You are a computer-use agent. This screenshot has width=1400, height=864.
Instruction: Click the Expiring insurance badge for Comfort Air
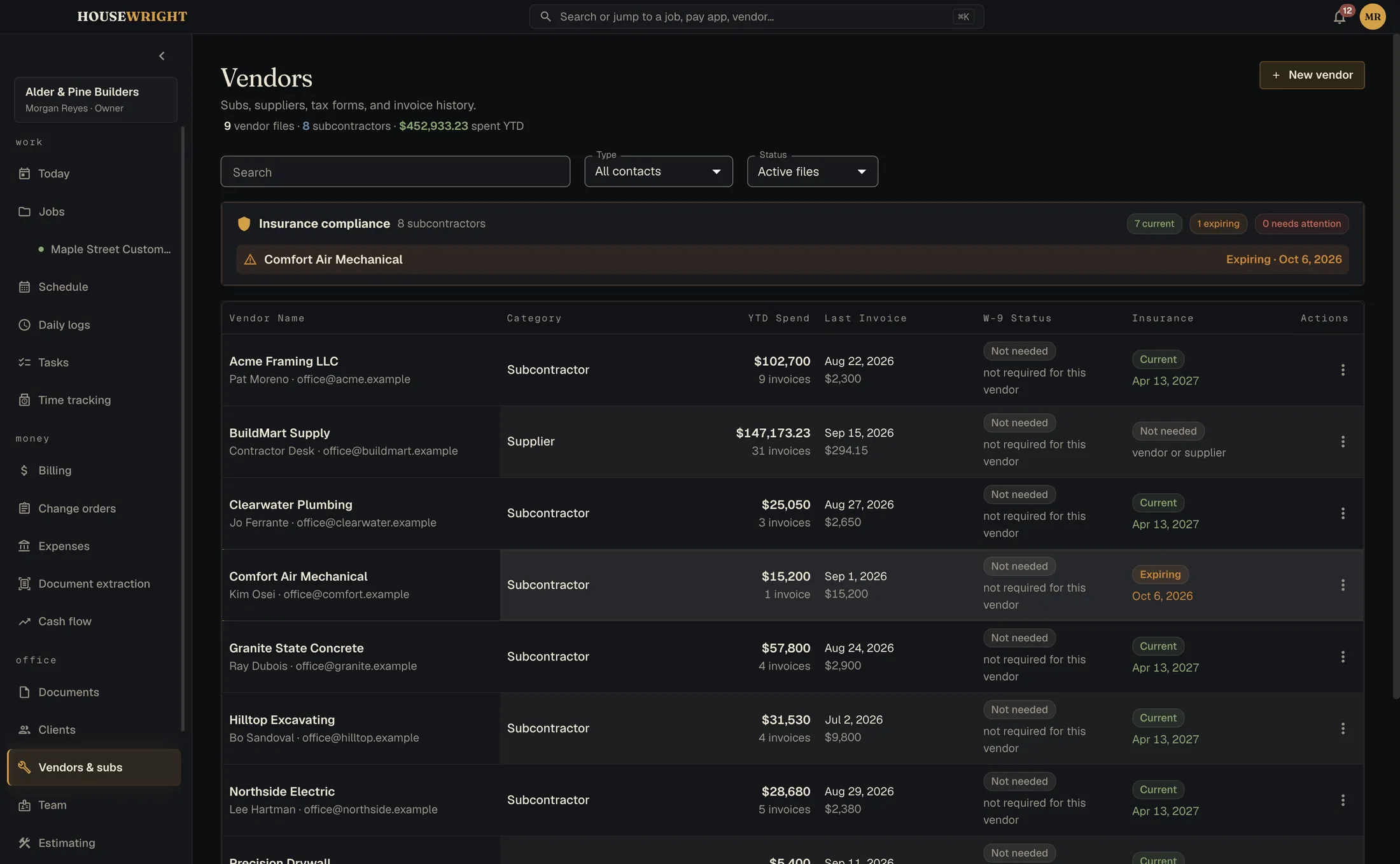coord(1159,575)
